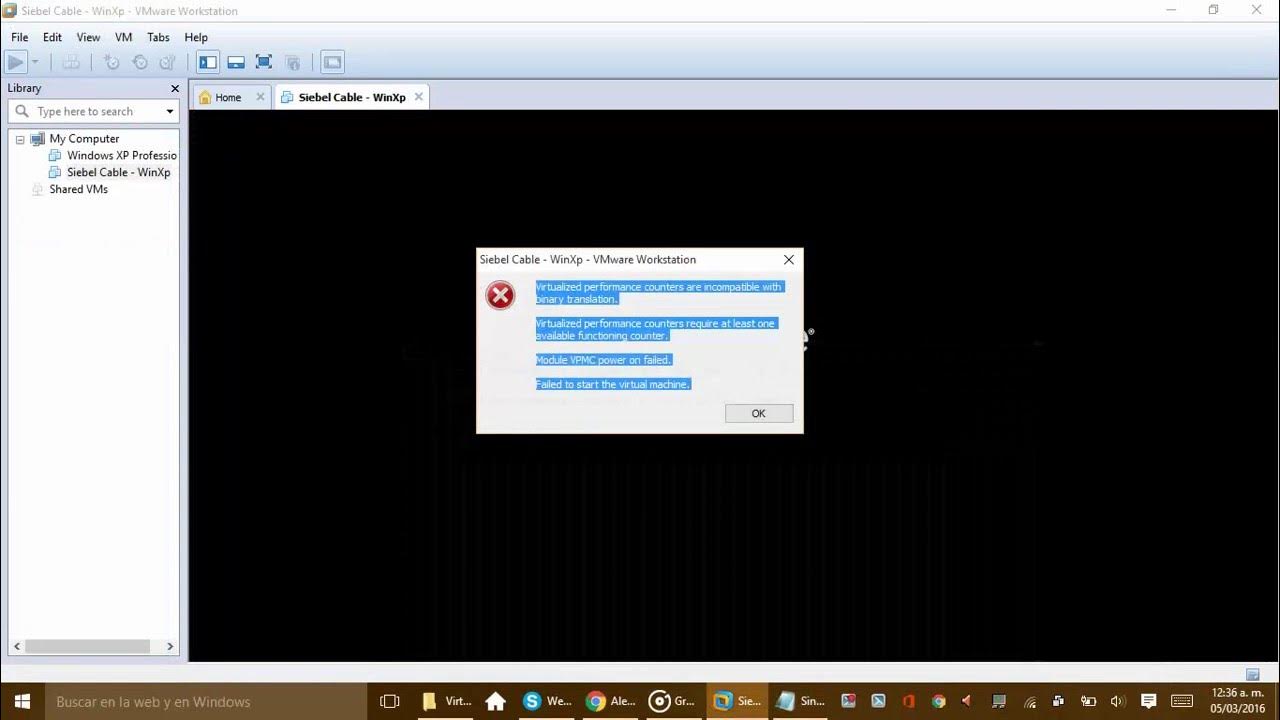
Task: Toggle the thumbnail bar view icon
Action: coord(236,62)
